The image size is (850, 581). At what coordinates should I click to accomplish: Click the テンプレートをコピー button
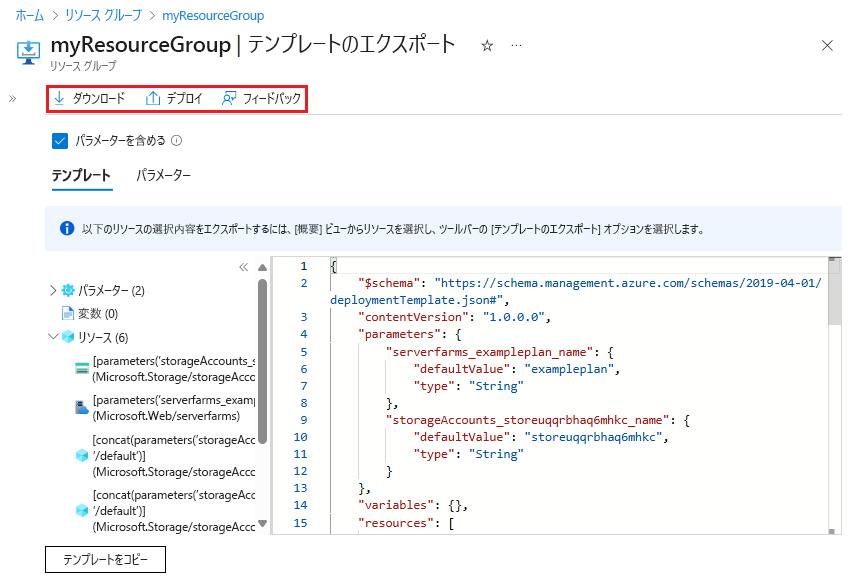[x=105, y=559]
